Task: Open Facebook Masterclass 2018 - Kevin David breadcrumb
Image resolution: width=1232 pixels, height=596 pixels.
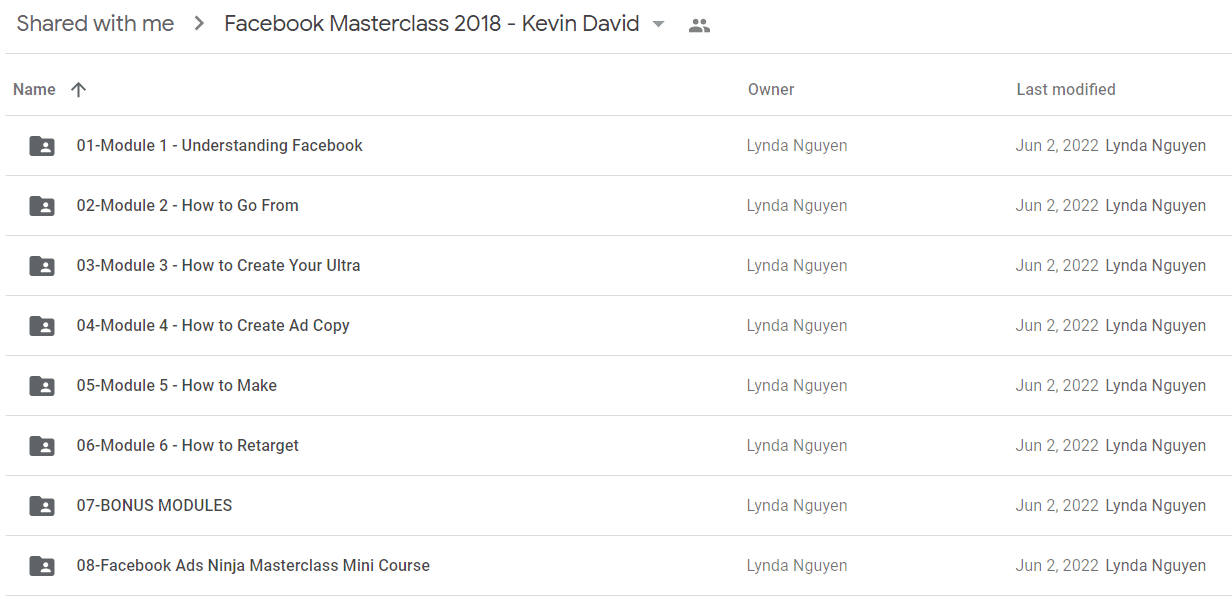Action: [432, 24]
